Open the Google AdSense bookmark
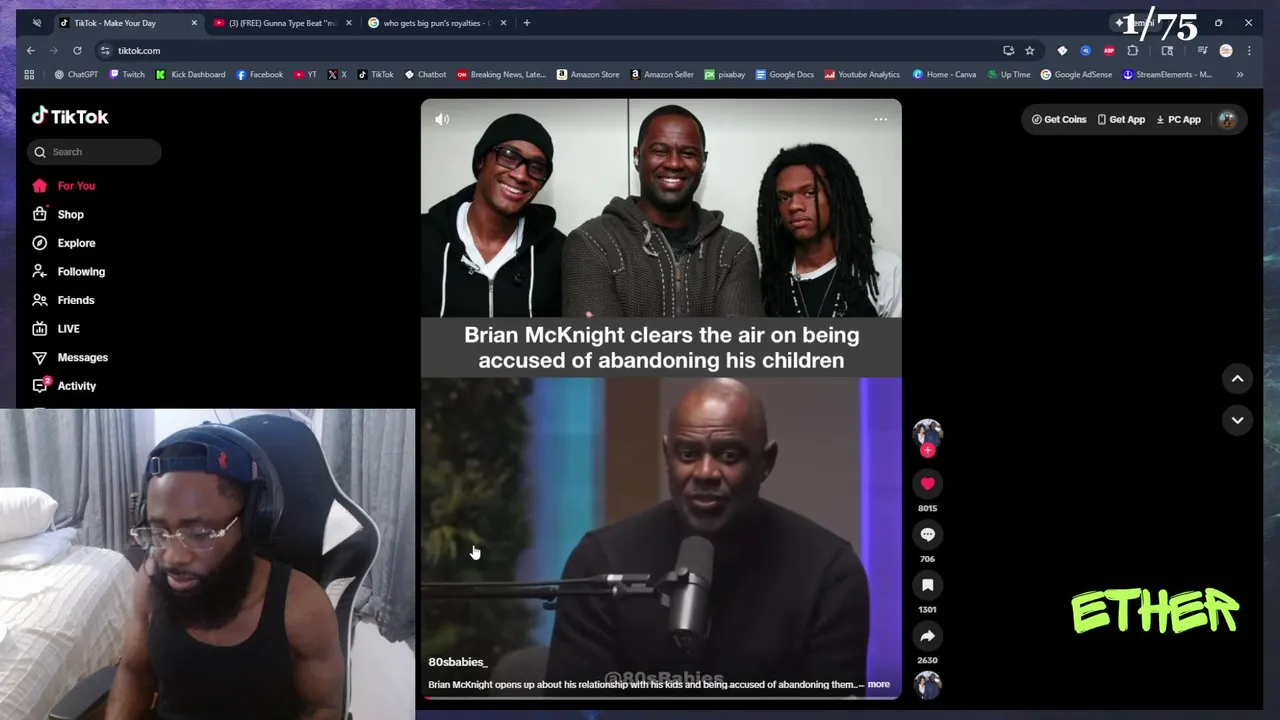1280x720 pixels. [1076, 75]
